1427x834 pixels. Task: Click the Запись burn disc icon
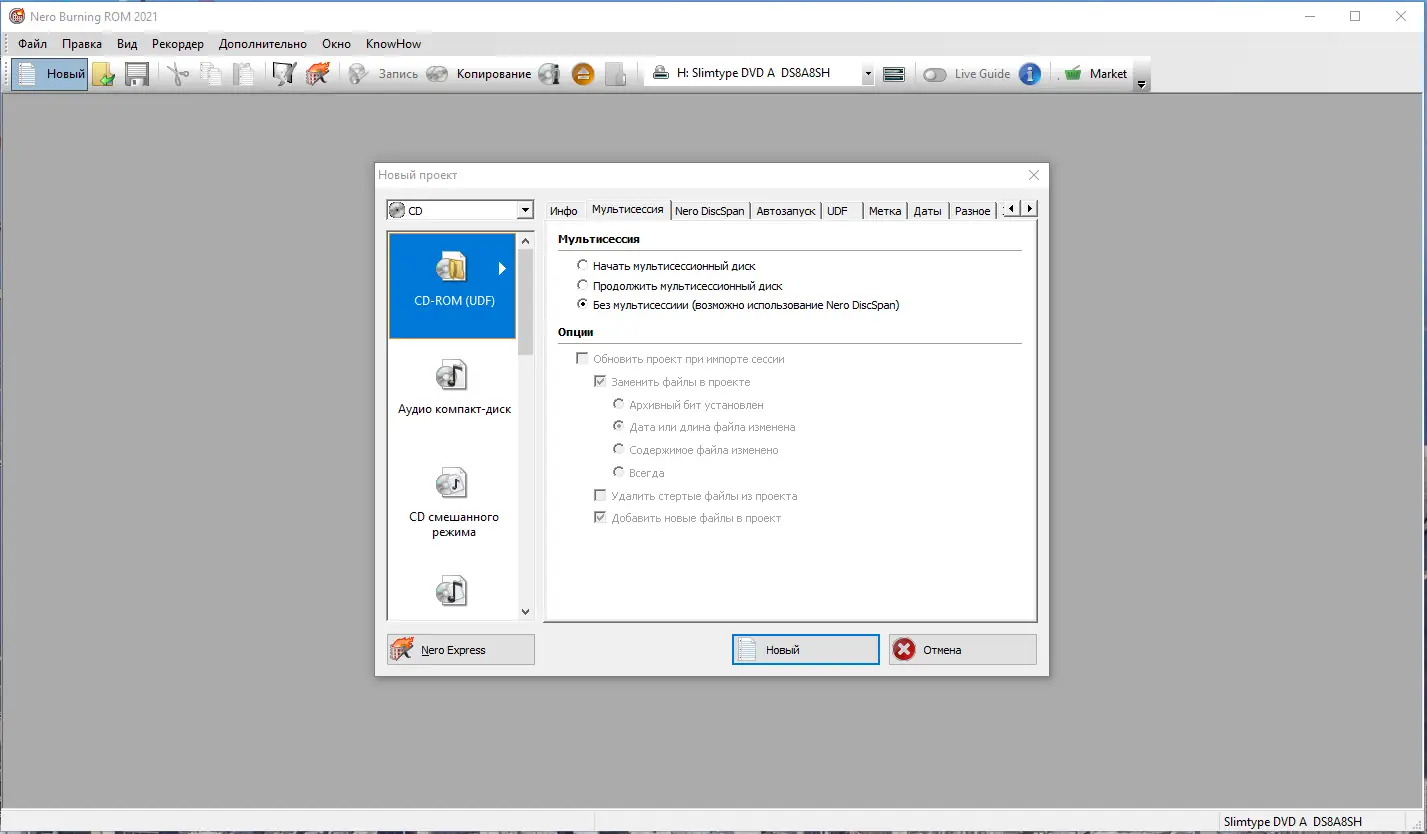coord(357,73)
